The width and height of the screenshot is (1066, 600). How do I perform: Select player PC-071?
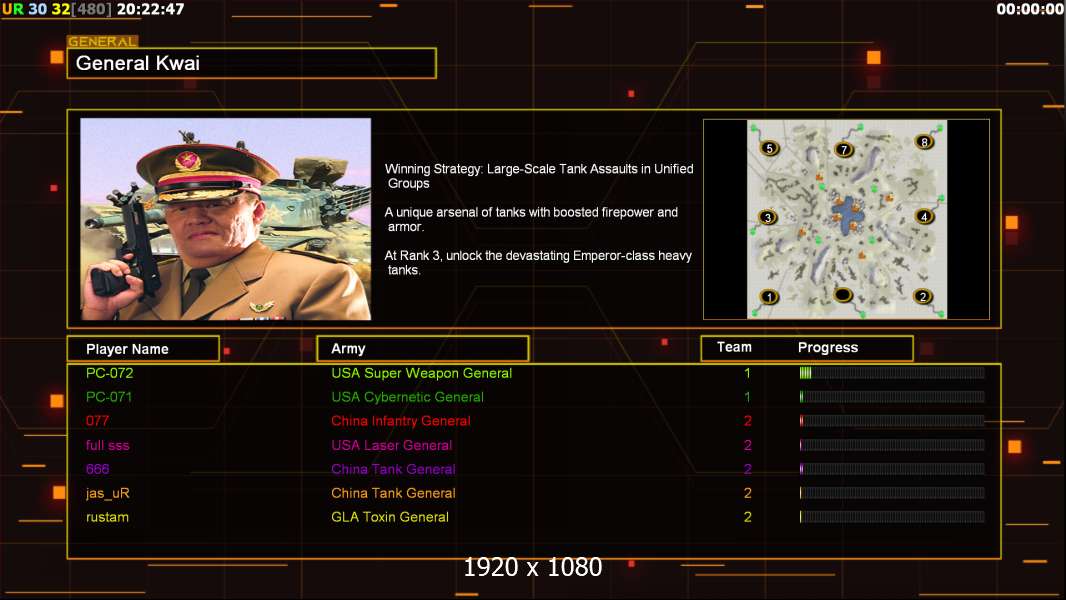[x=109, y=397]
